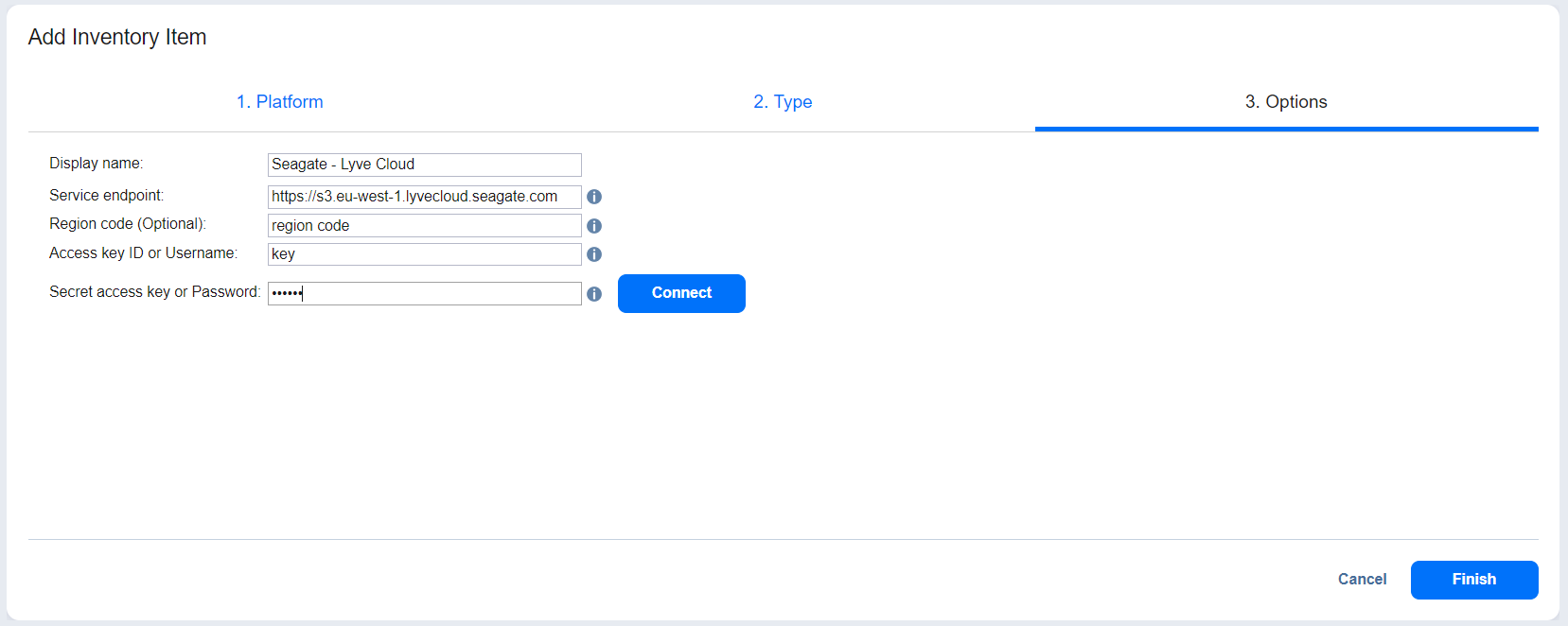Click the Secret access key password field

[x=424, y=294]
